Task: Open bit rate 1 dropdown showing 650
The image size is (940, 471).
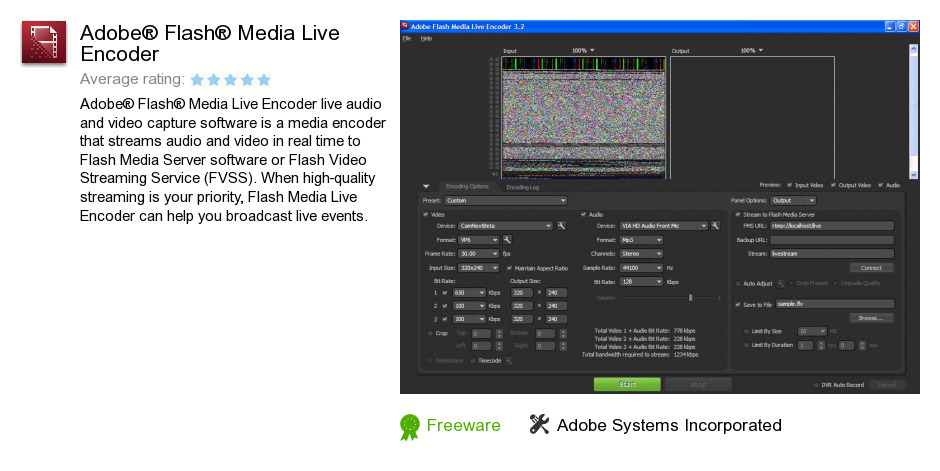Action: tap(469, 293)
